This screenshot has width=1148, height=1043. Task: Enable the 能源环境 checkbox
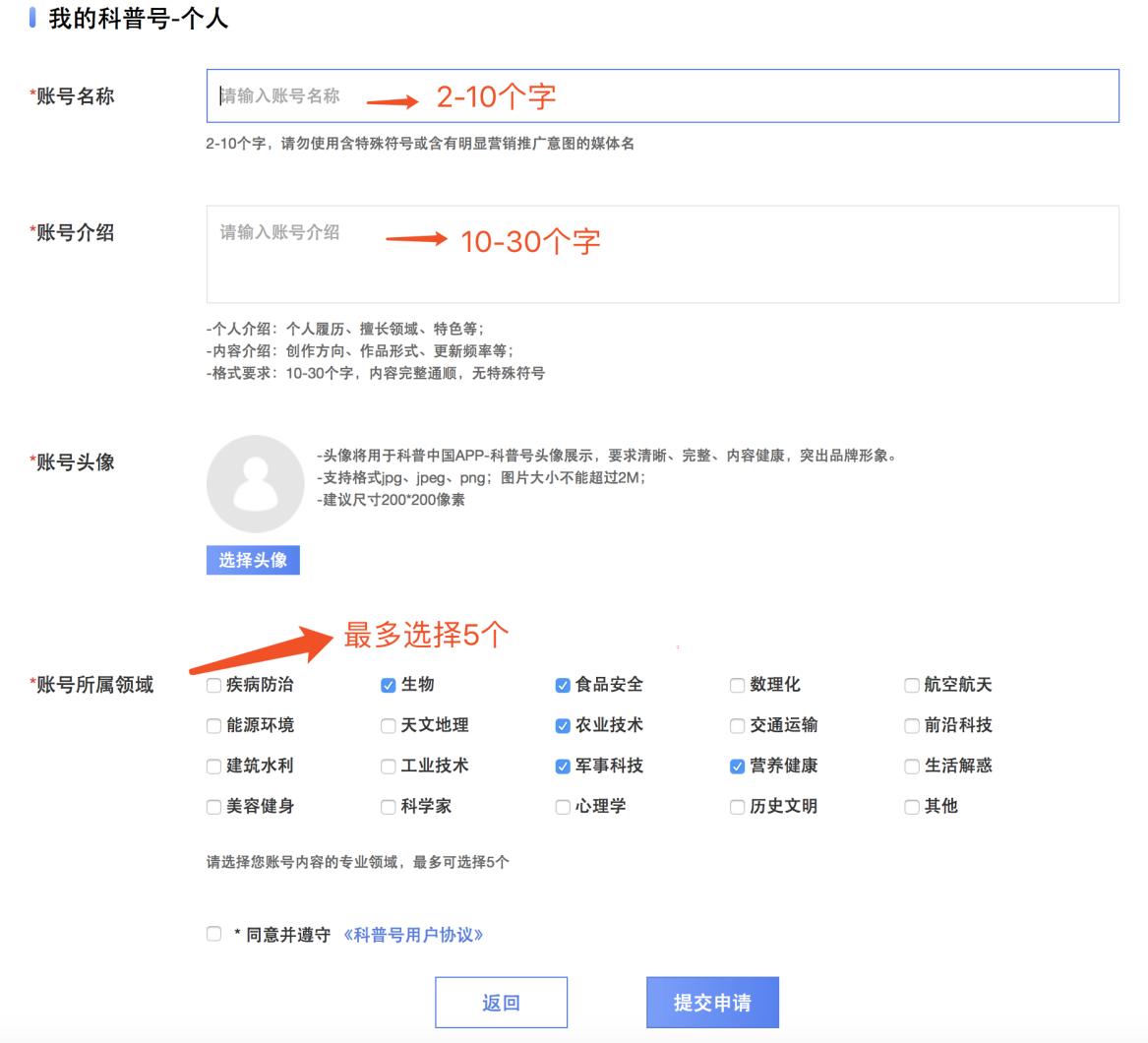click(213, 726)
